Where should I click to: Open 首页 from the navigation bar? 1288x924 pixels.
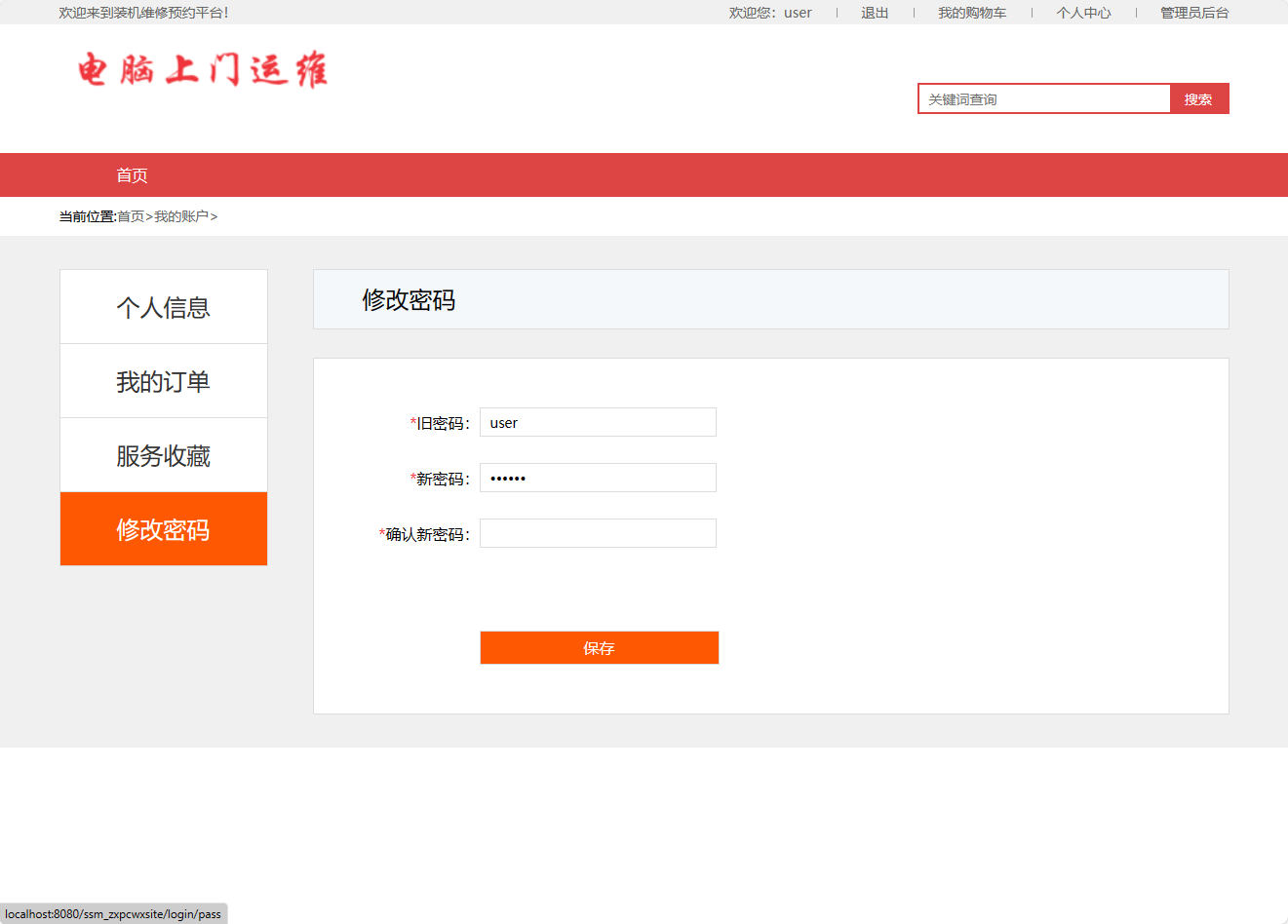[x=132, y=174]
